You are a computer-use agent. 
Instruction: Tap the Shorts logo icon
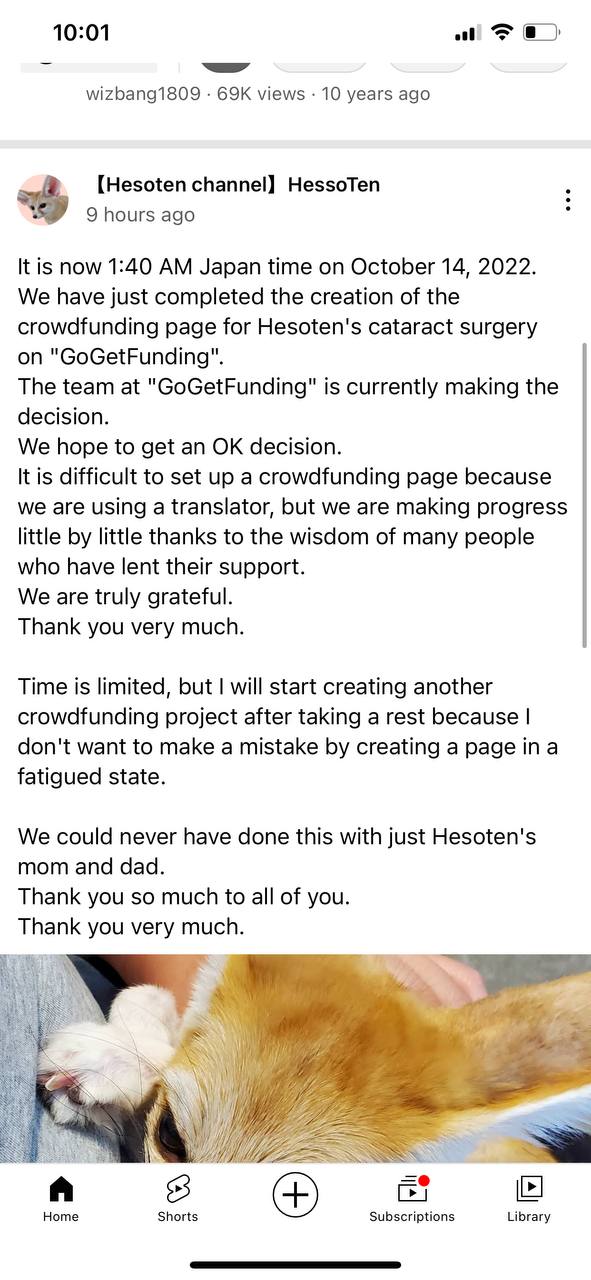pos(178,1189)
